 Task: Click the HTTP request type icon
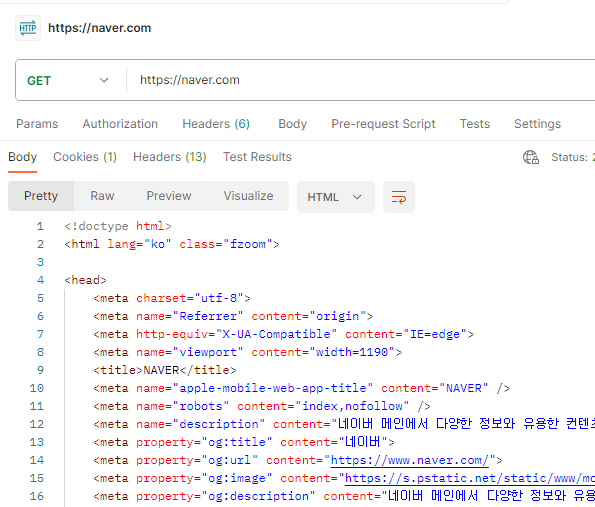[x=28, y=28]
